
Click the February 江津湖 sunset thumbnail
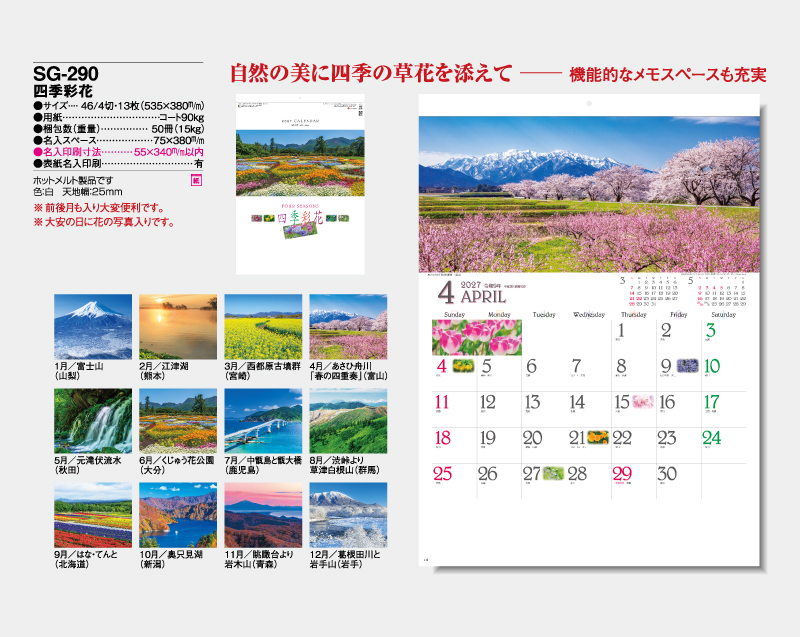178,326
